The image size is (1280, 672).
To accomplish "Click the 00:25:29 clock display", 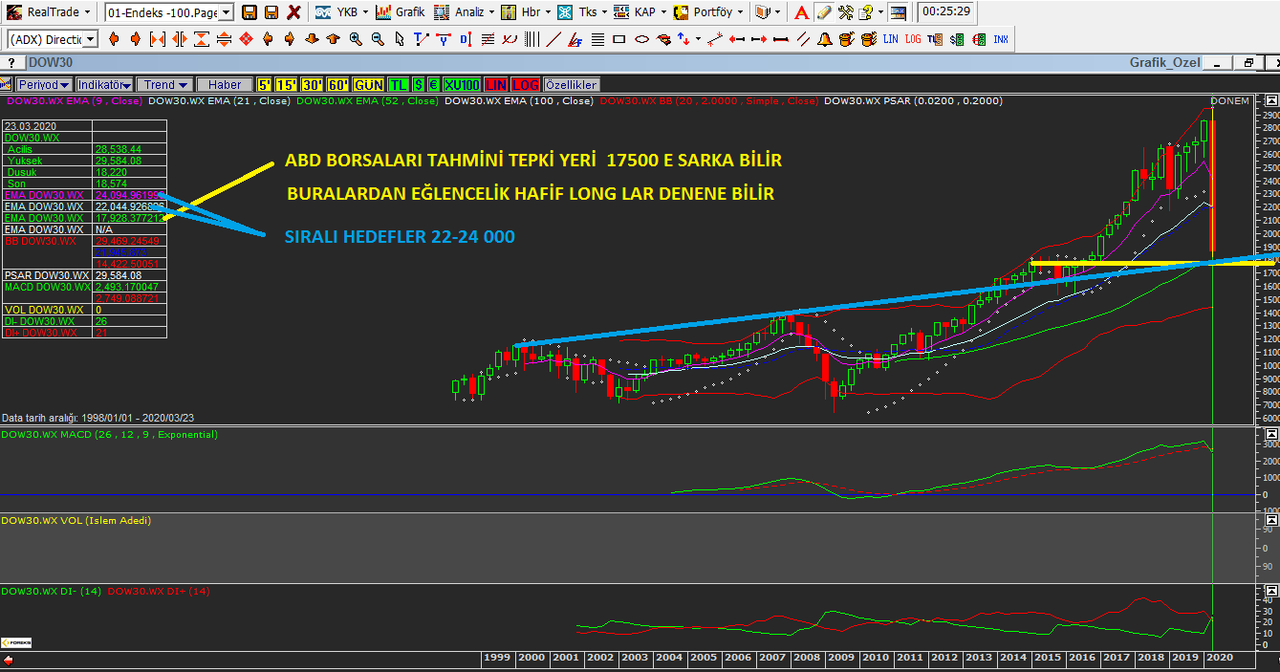I will (946, 12).
